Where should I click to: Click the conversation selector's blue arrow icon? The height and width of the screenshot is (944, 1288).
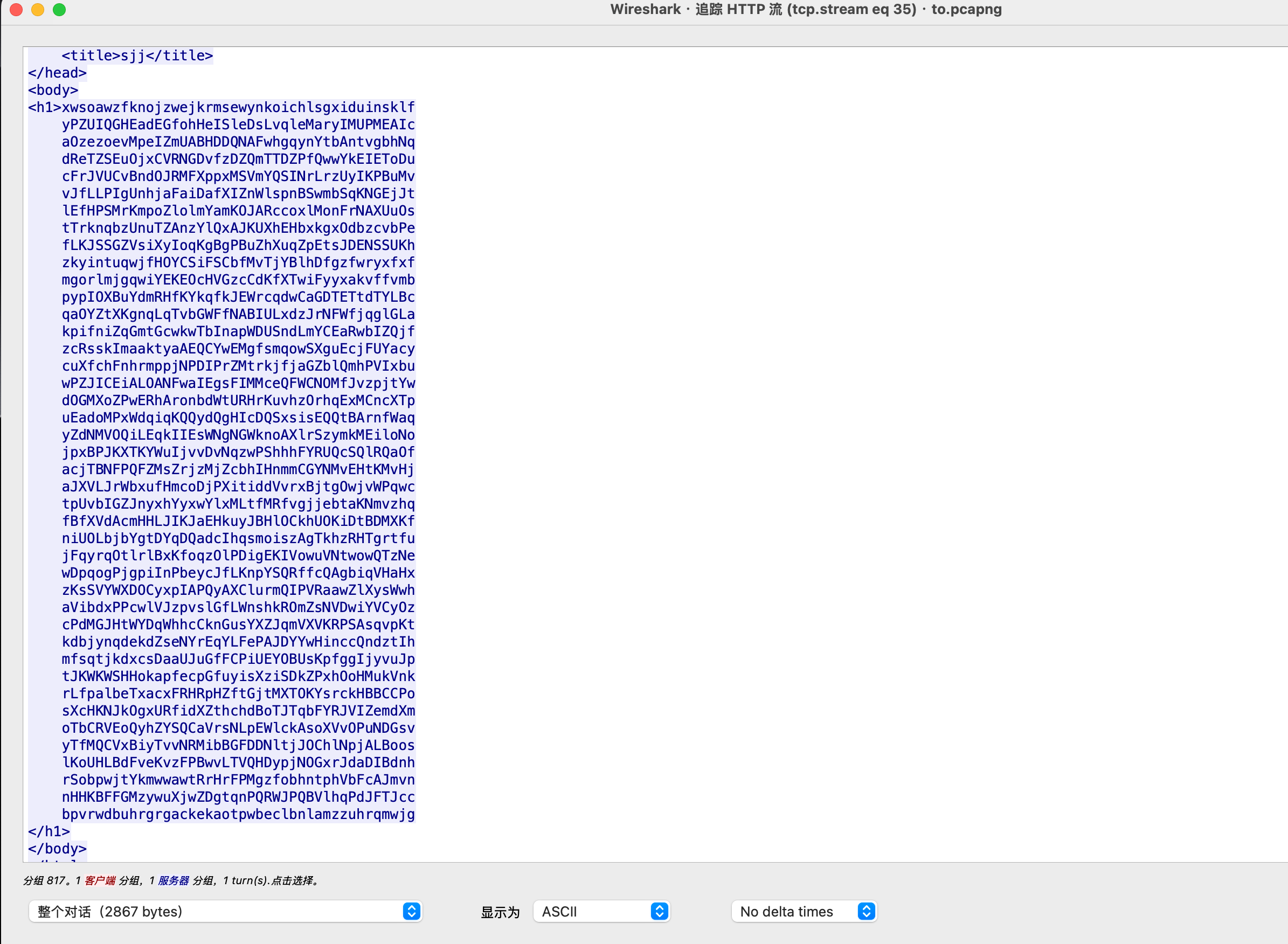[x=411, y=912]
